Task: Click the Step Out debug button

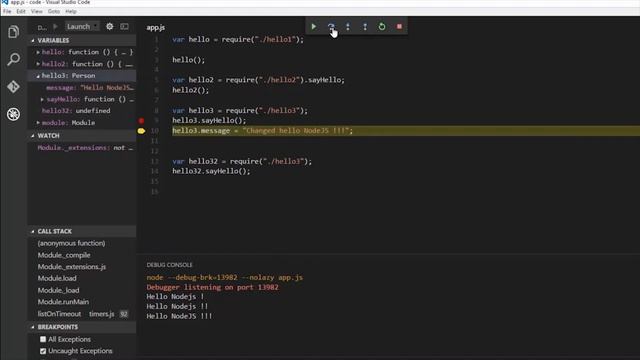Action: [365, 27]
